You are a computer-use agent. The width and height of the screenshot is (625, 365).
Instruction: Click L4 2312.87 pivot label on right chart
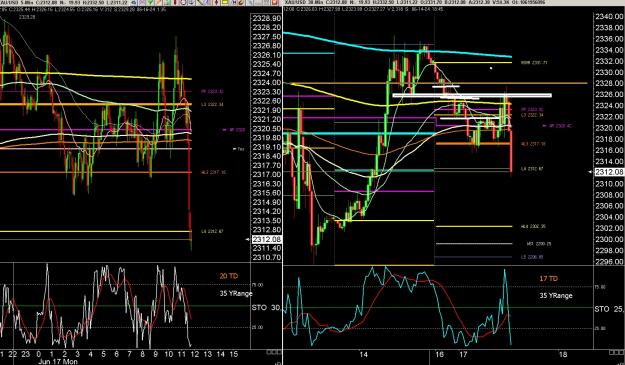coord(533,169)
